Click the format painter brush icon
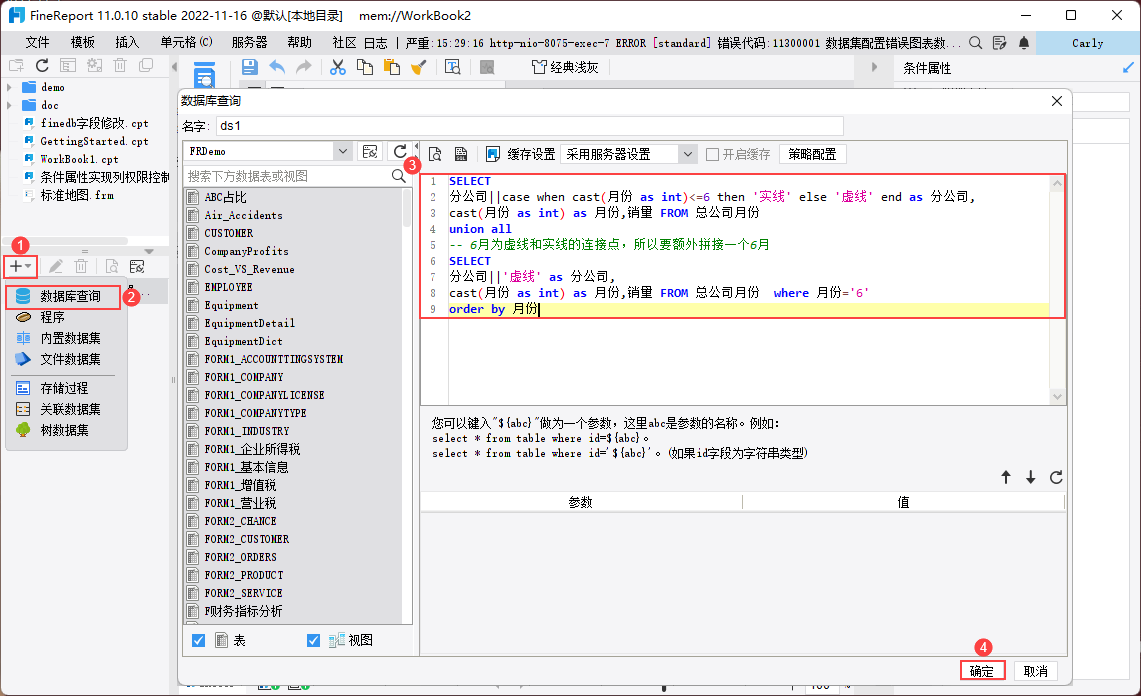The width and height of the screenshot is (1141, 696). [x=418, y=67]
